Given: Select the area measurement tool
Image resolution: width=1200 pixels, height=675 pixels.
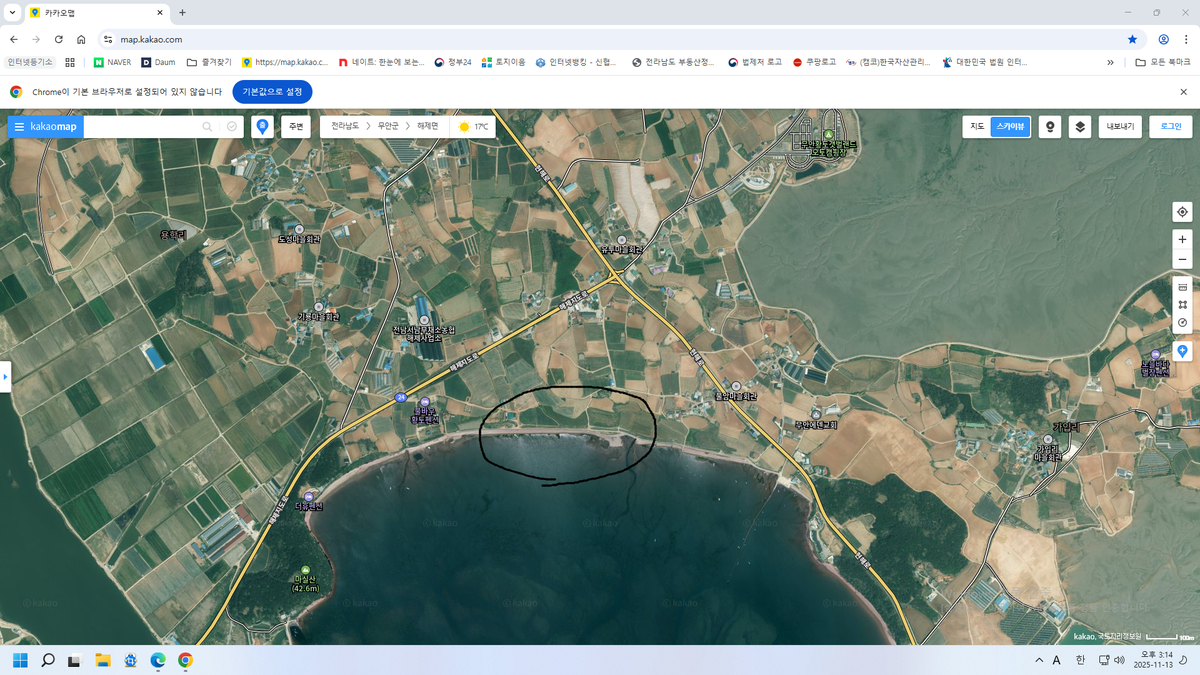Looking at the screenshot, I should click(1182, 305).
